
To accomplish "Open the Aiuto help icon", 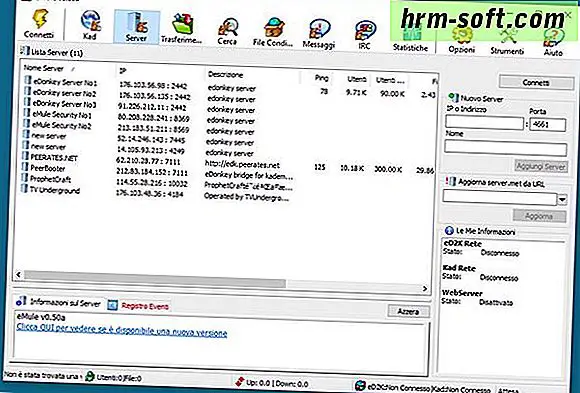I will (x=554, y=38).
